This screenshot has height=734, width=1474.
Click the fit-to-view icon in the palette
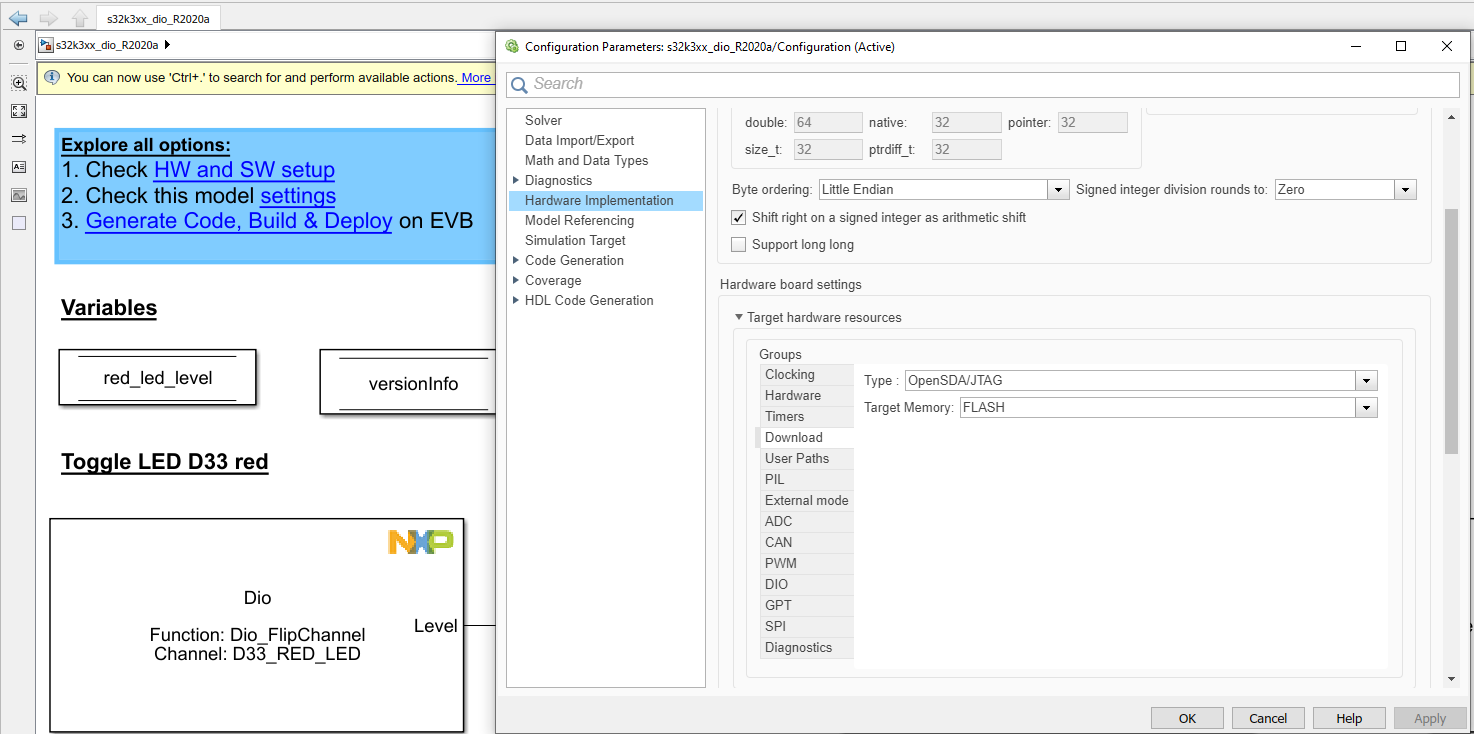click(18, 111)
